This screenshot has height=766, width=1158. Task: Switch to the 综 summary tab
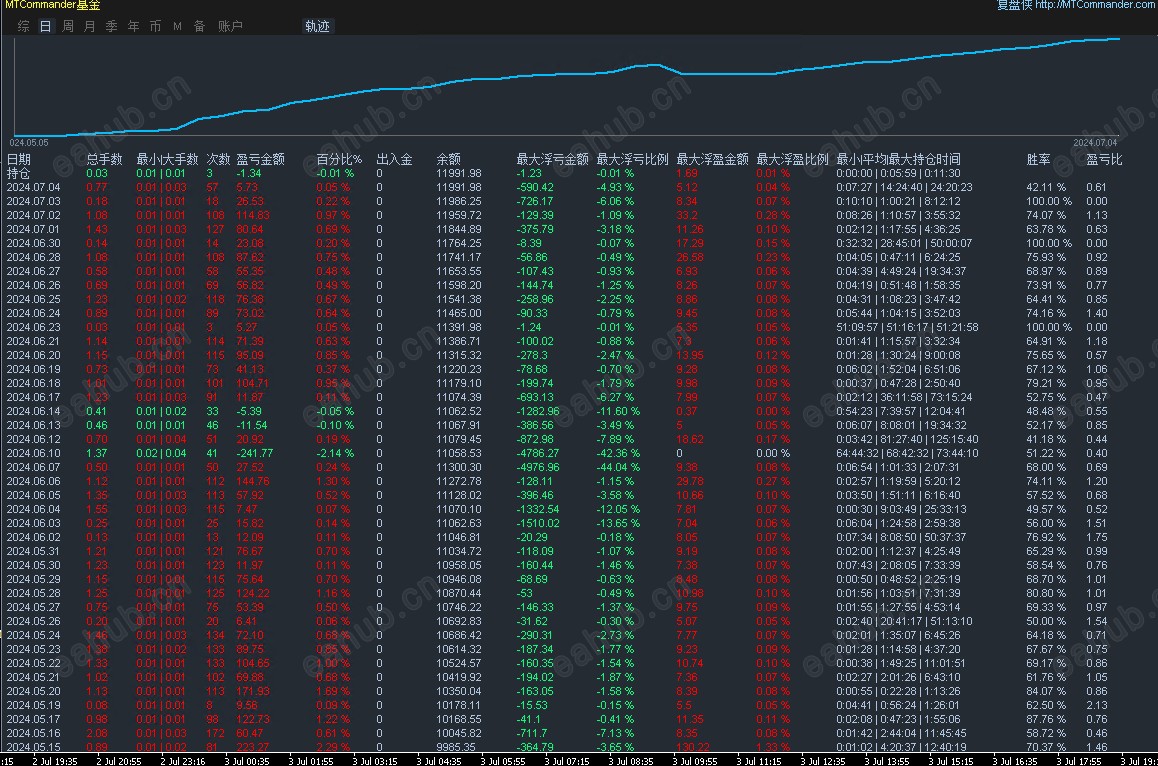(24, 27)
